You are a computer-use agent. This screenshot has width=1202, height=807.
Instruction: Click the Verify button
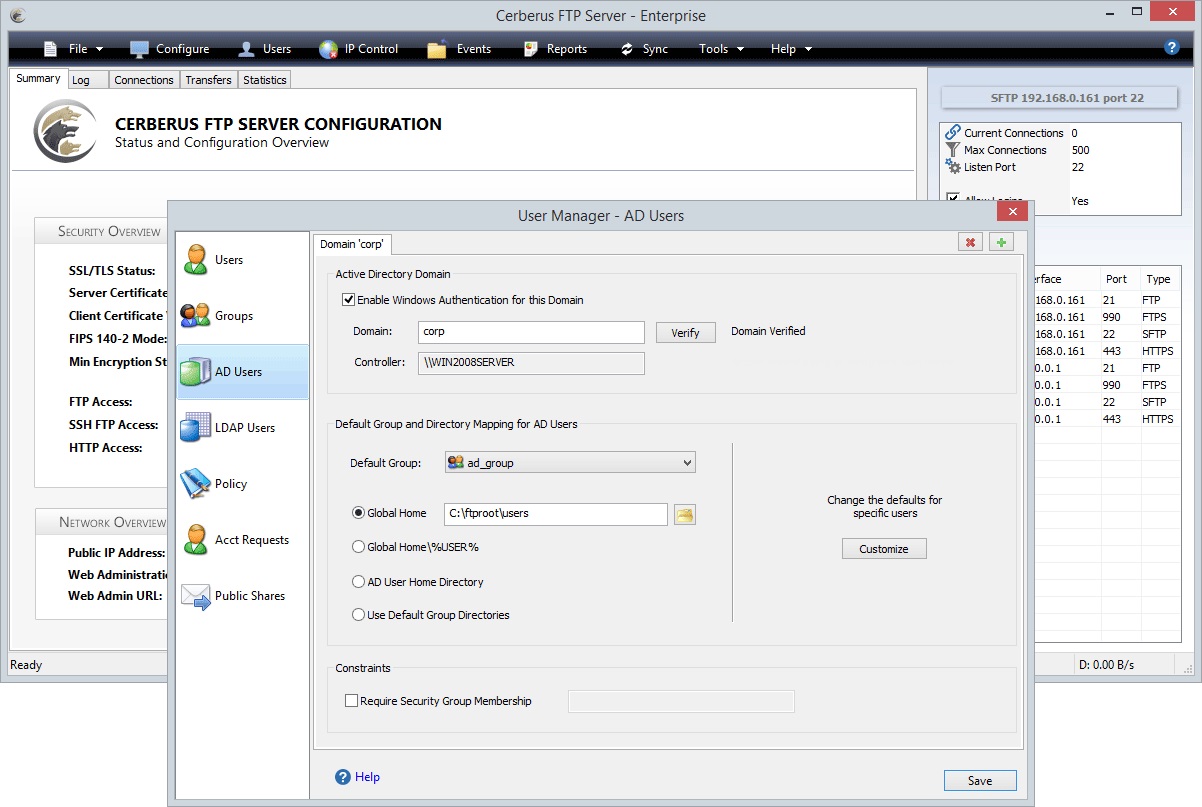click(686, 333)
